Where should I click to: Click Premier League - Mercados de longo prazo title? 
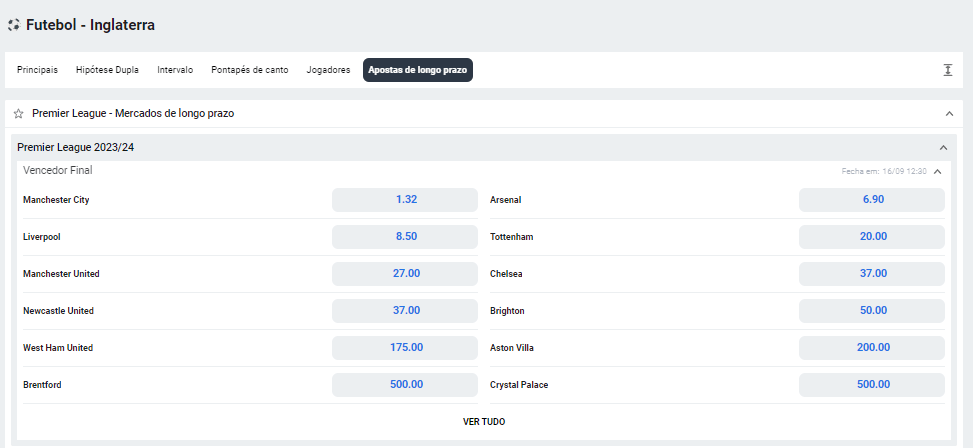(133, 114)
